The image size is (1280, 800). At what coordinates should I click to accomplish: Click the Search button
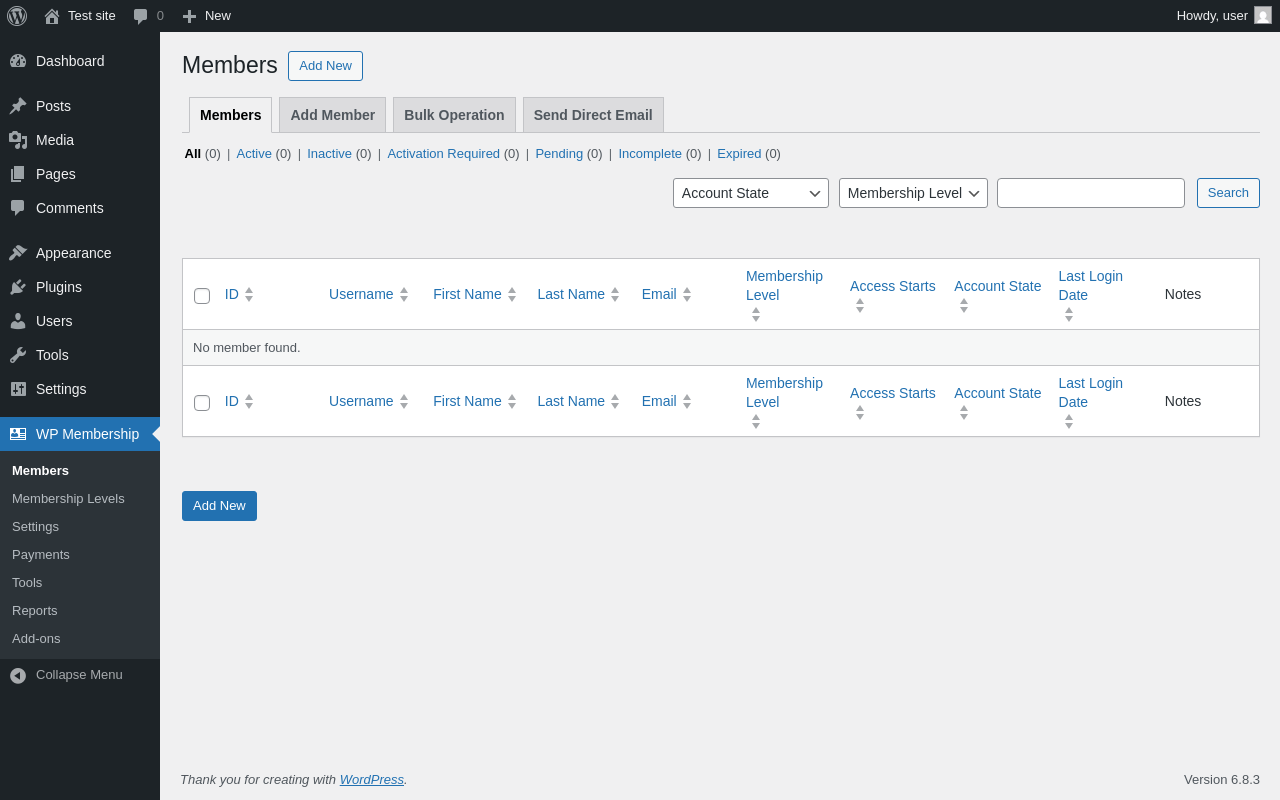(x=1228, y=193)
